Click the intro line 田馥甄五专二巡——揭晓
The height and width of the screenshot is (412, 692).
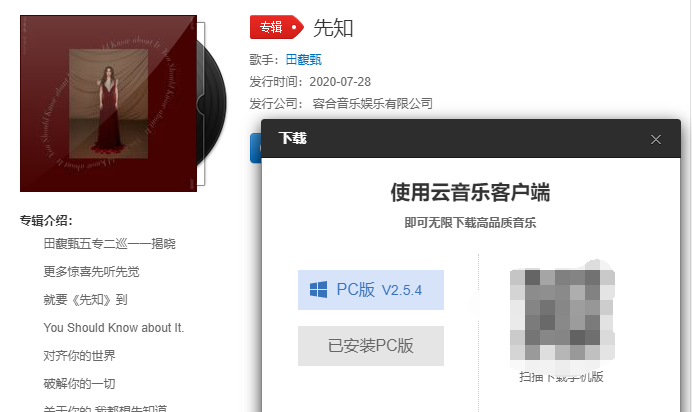click(x=109, y=243)
